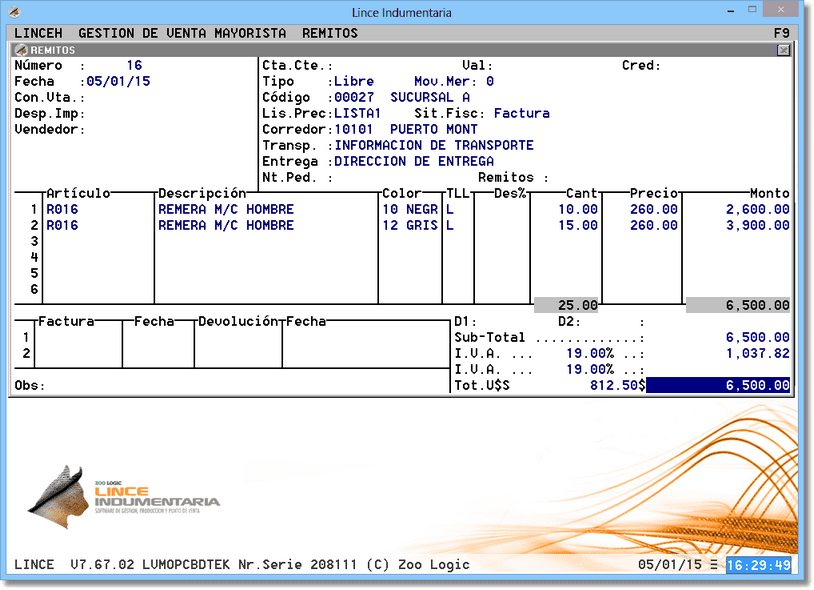
Task: Select the SUCURSAL A text
Action: (430, 98)
